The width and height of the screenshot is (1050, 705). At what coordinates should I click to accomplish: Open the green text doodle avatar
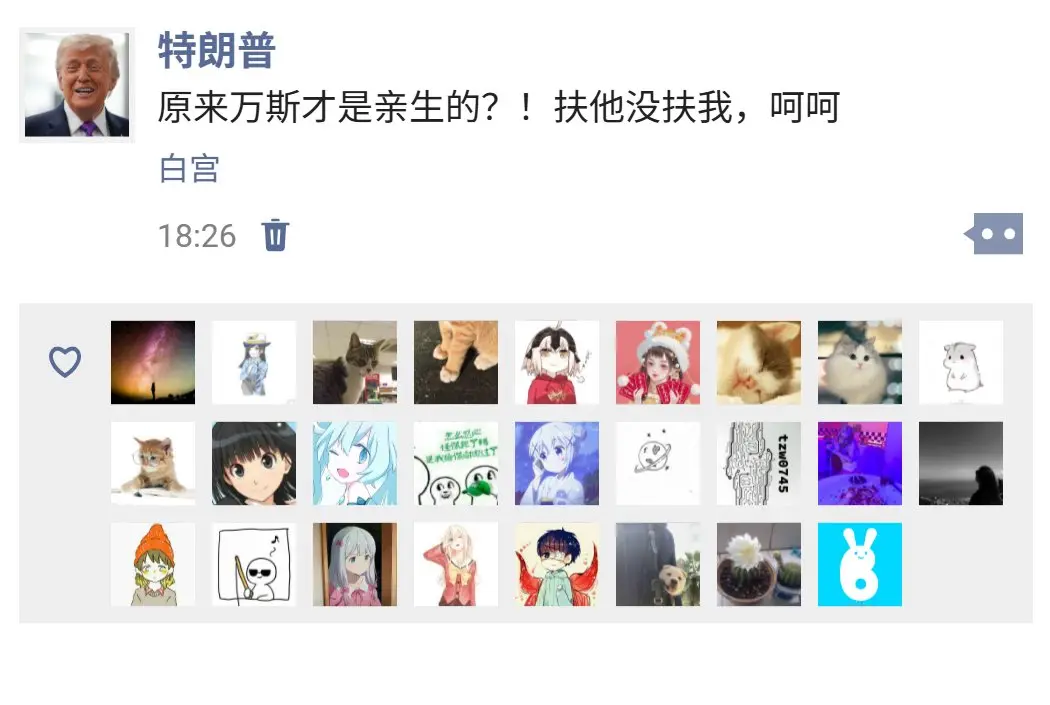(x=456, y=463)
